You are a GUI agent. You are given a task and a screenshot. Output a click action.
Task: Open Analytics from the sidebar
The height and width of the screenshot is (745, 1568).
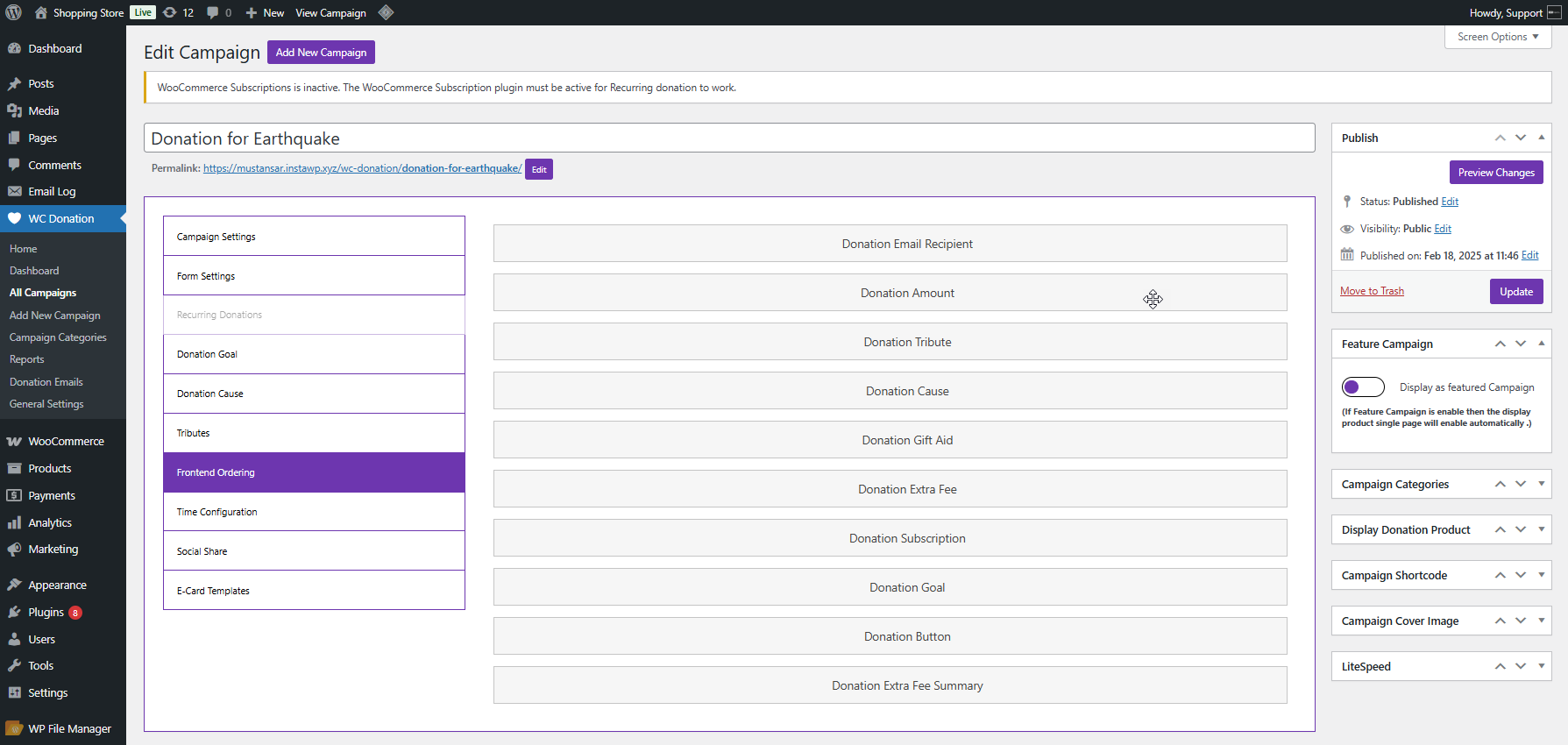[50, 522]
